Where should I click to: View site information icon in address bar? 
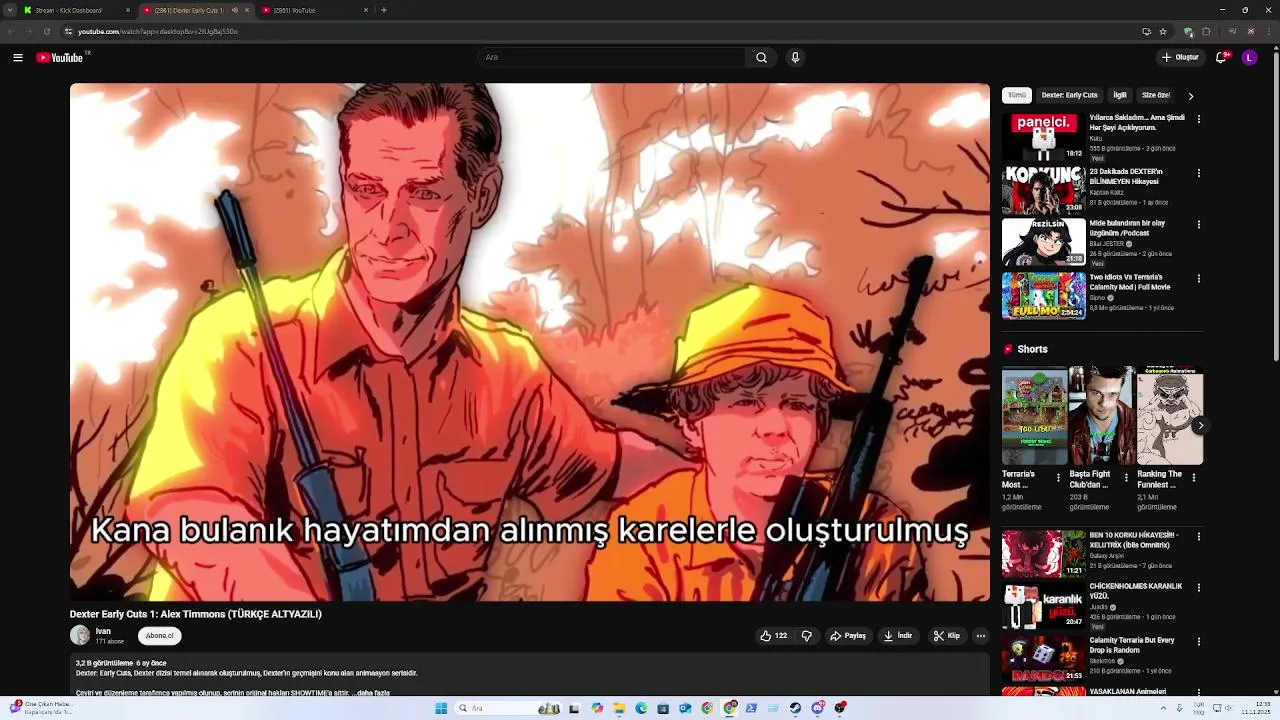coord(68,31)
